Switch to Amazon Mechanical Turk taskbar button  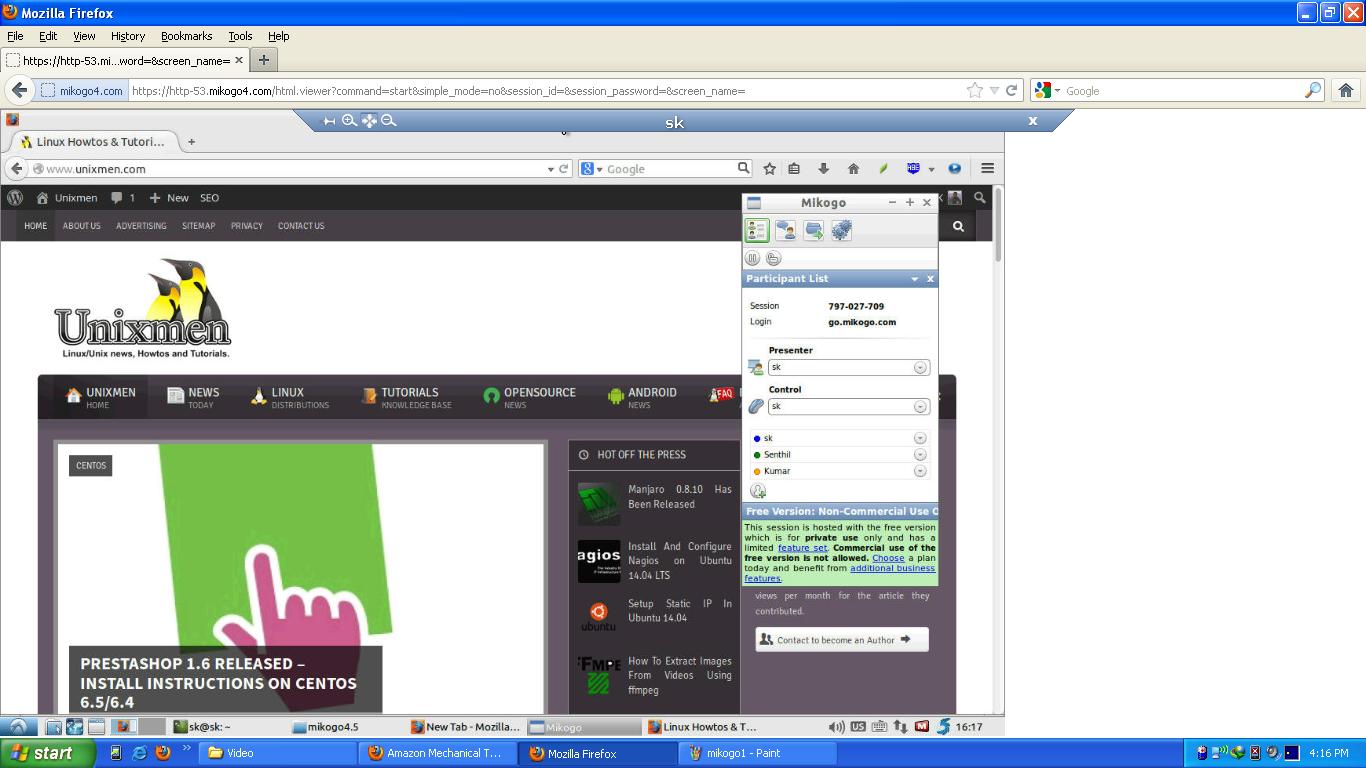pos(438,753)
